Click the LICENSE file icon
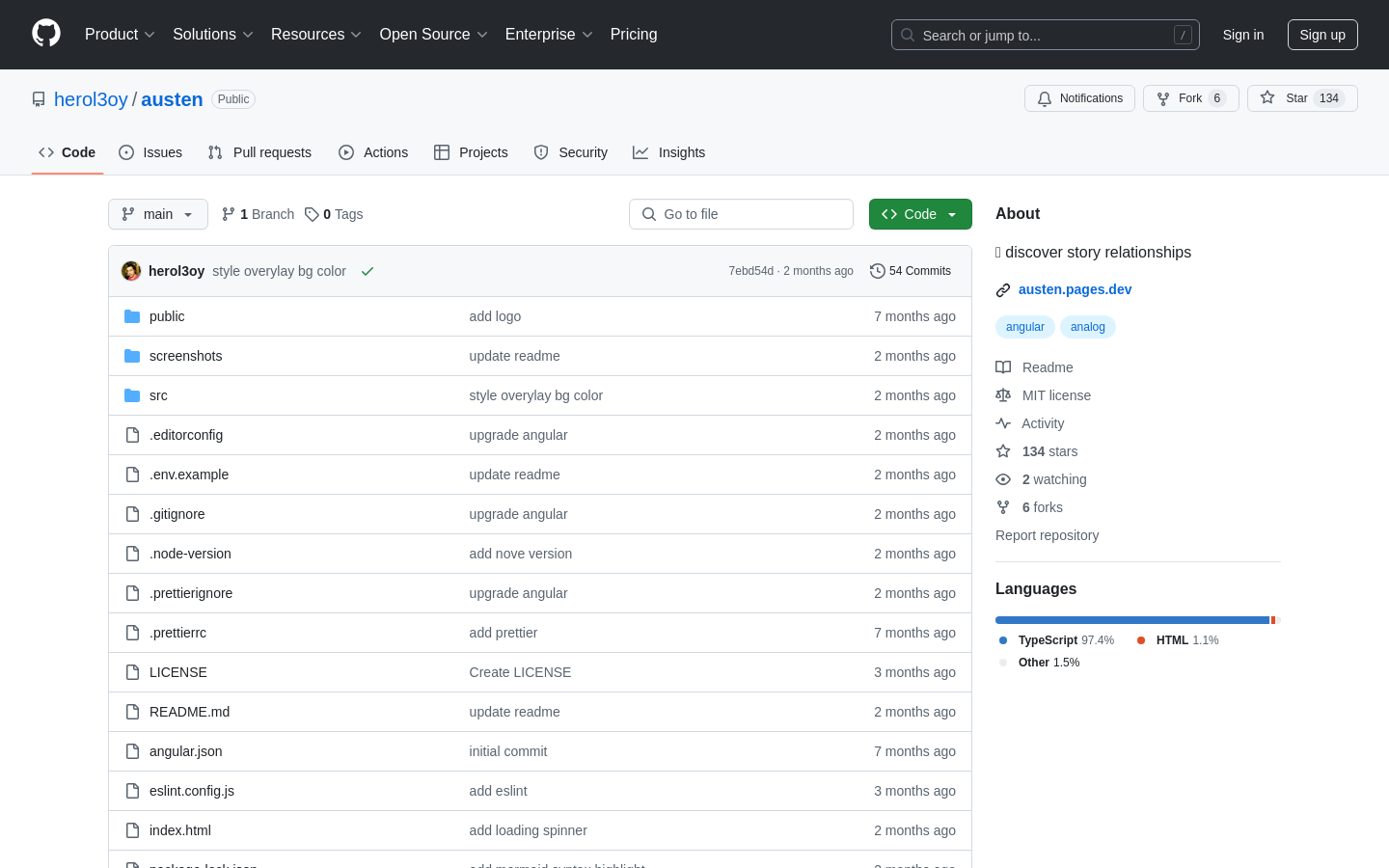This screenshot has width=1389, height=868. [132, 672]
